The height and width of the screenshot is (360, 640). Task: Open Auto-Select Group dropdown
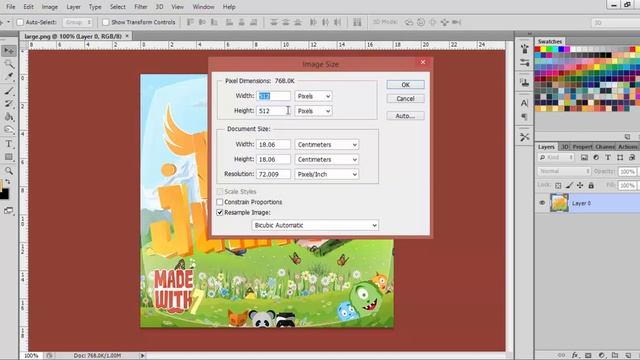point(78,22)
